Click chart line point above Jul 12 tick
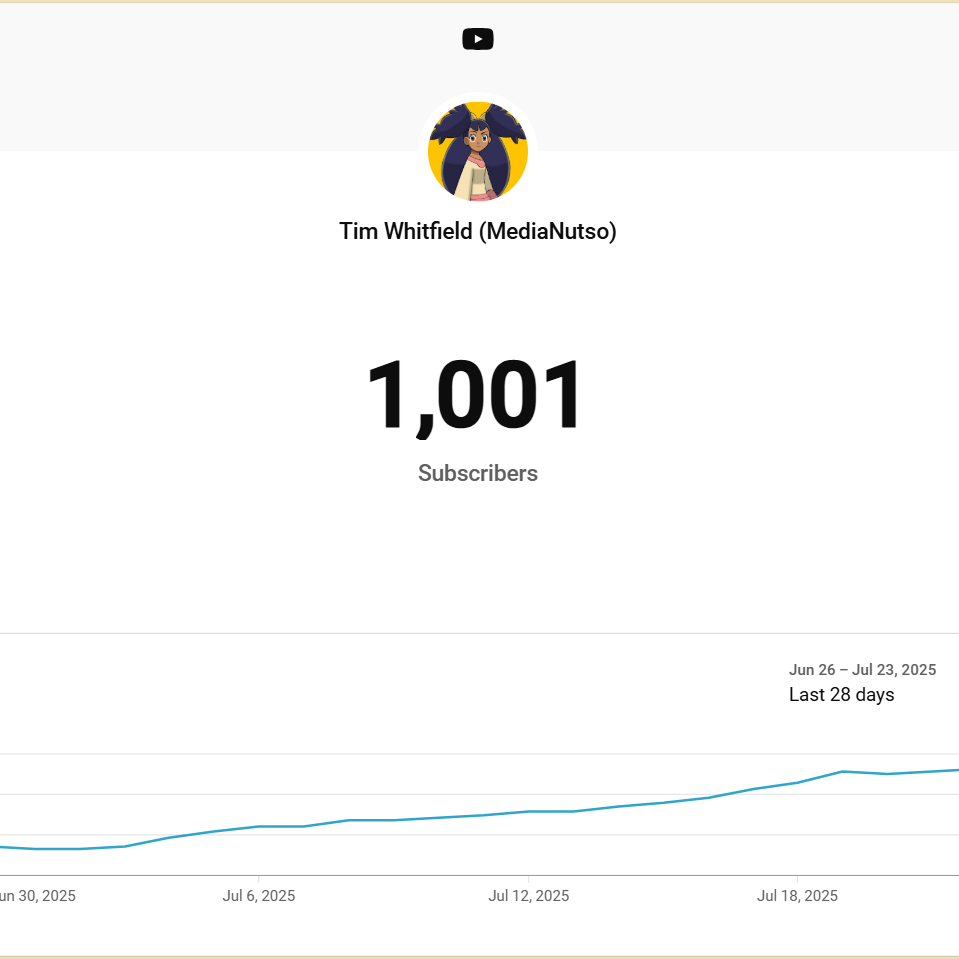Image resolution: width=959 pixels, height=959 pixels. pyautogui.click(x=528, y=812)
